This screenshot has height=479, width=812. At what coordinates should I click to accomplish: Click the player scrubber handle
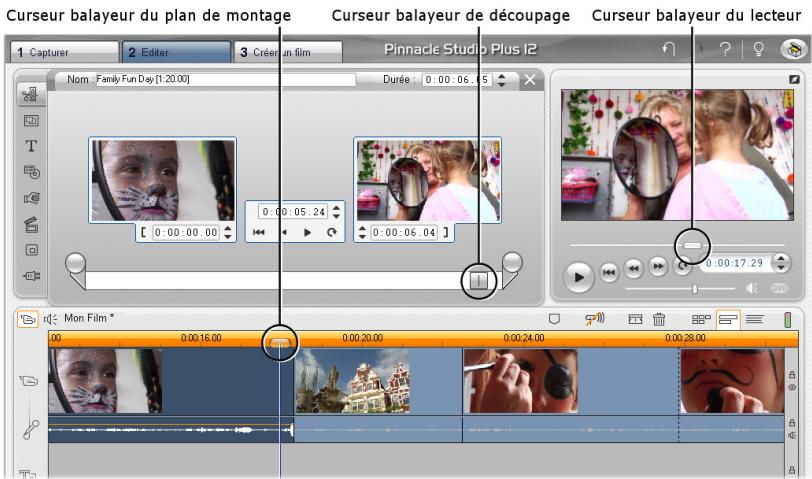tap(692, 245)
